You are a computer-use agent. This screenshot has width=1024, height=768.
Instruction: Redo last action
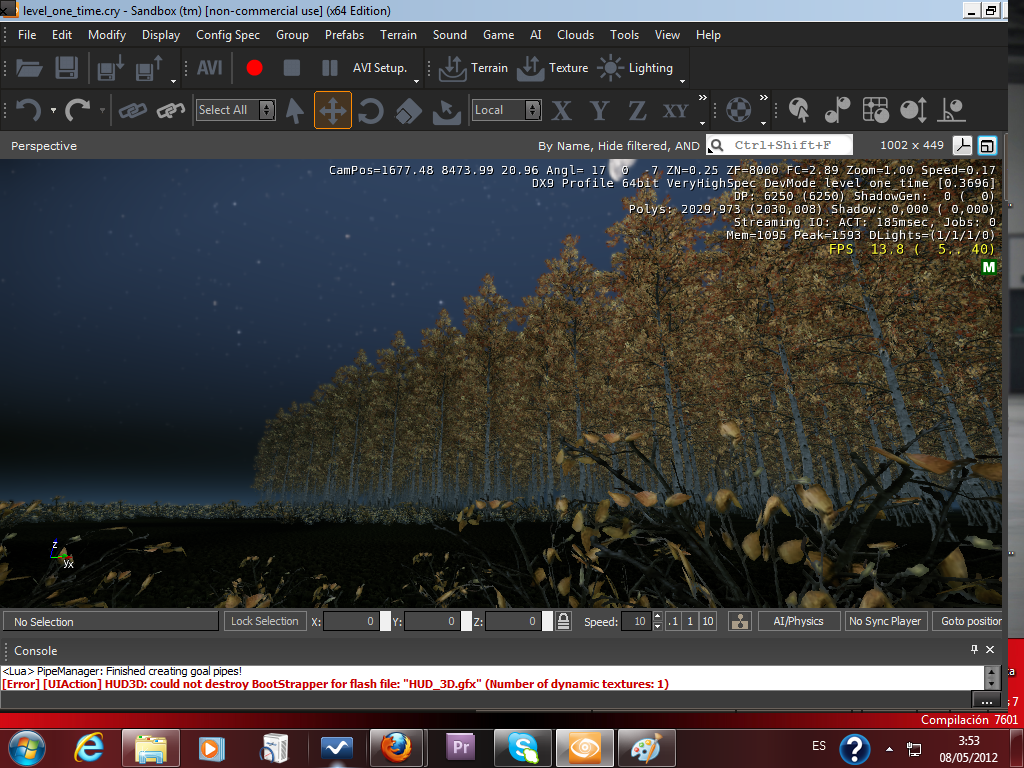point(78,110)
